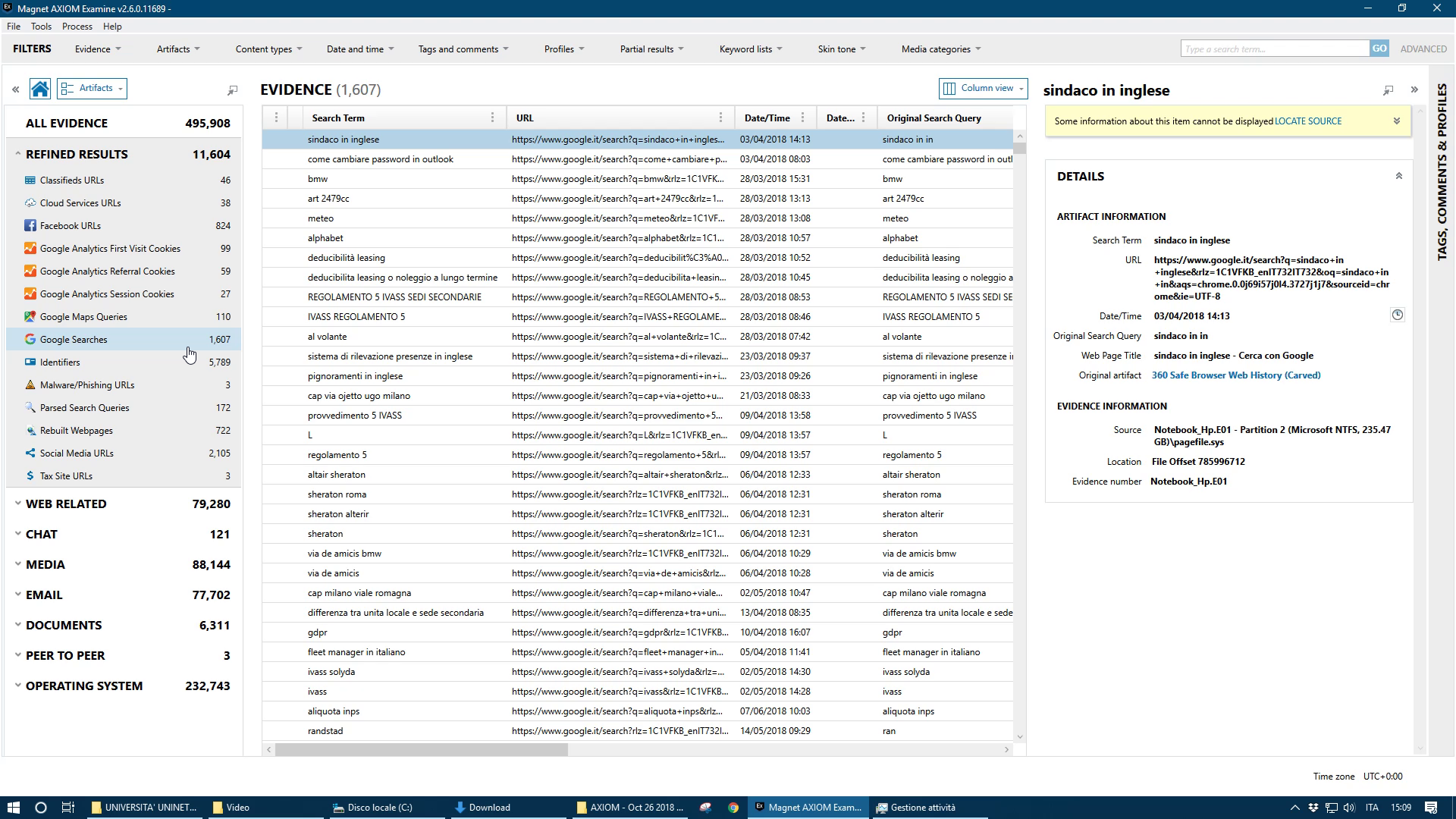Open the row selector column options menu
Screen dimensions: 1456x819
click(x=276, y=118)
